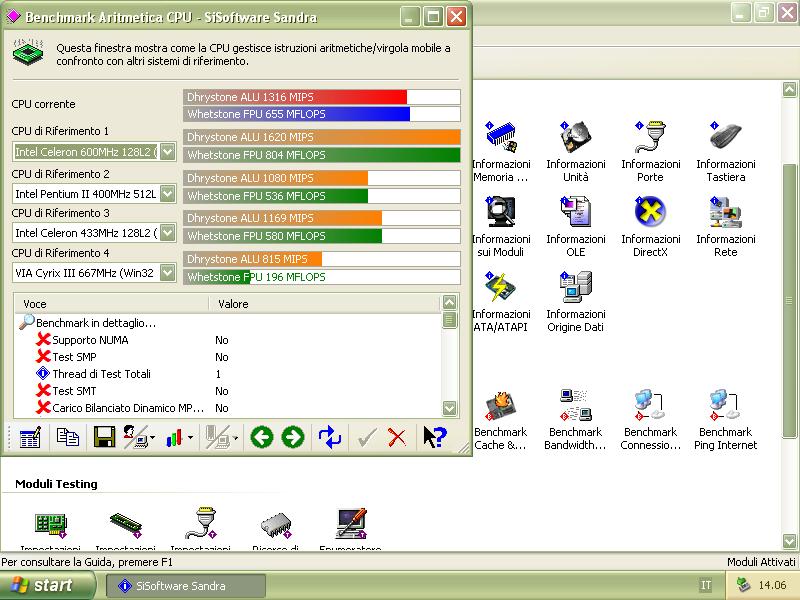The image size is (800, 600).
Task: Click the red X cancel toolbar icon
Action: pos(397,437)
